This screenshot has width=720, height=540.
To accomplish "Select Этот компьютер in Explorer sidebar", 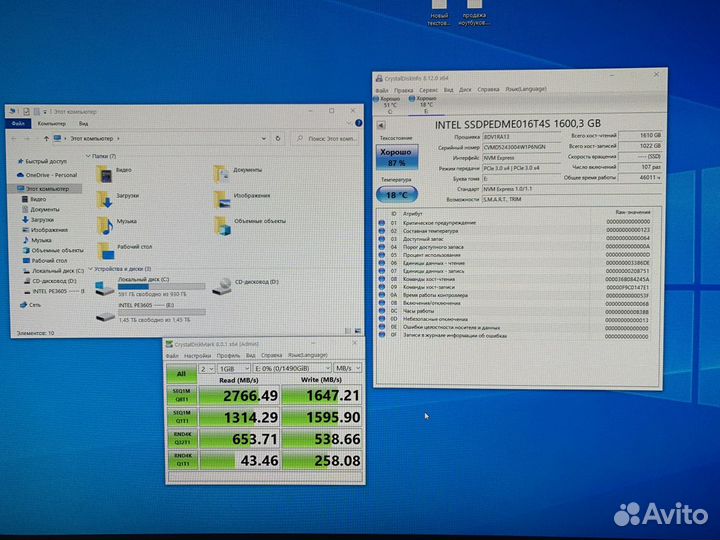I will (44, 188).
